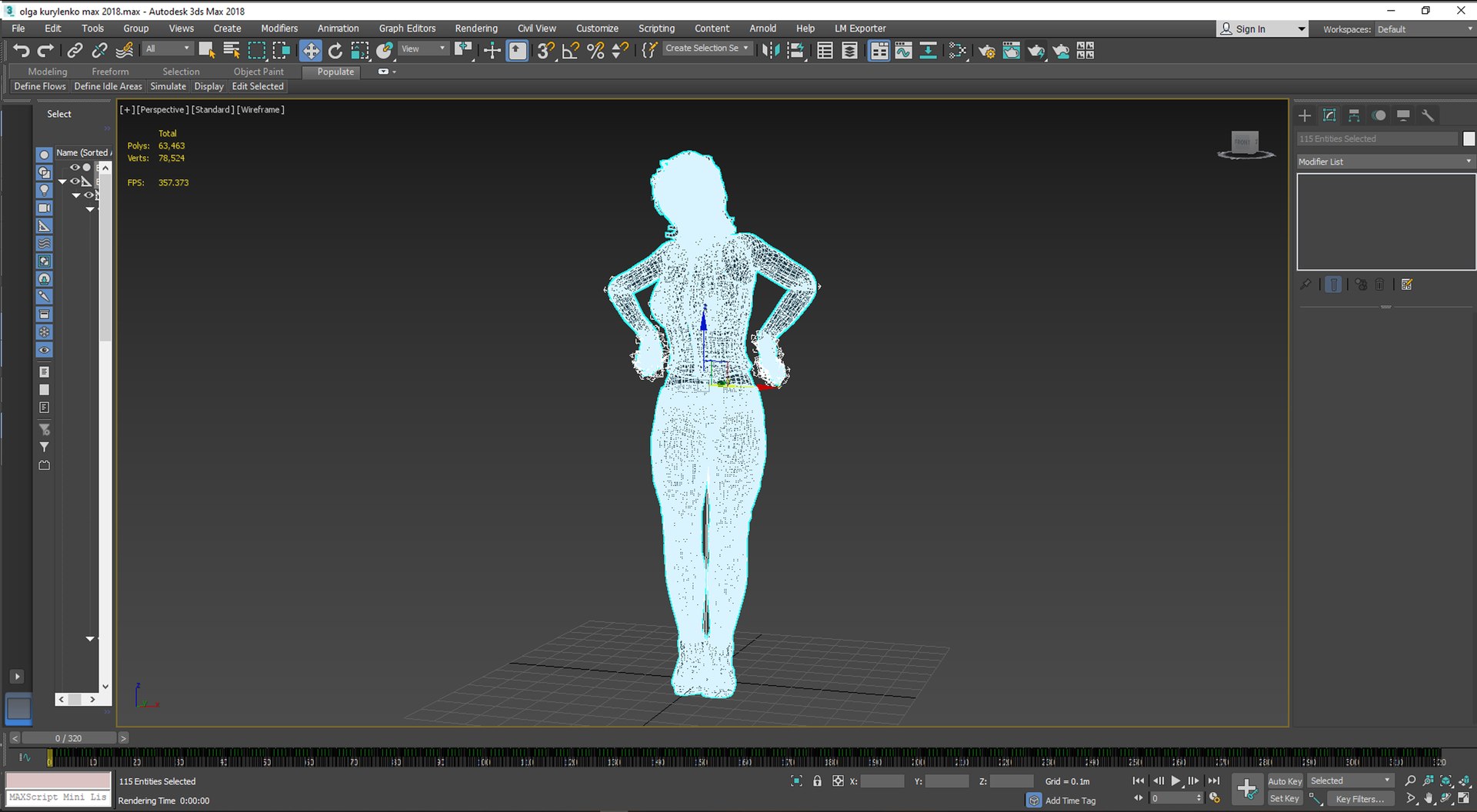Image resolution: width=1477 pixels, height=812 pixels.
Task: Click the Unlink Selection icon
Action: tap(99, 51)
